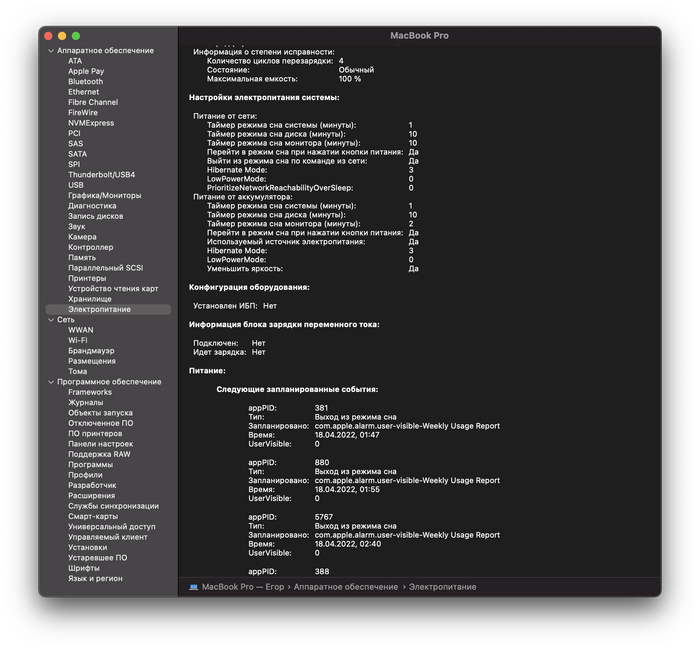Select Поддержка RAW item

pyautogui.click(x=100, y=454)
